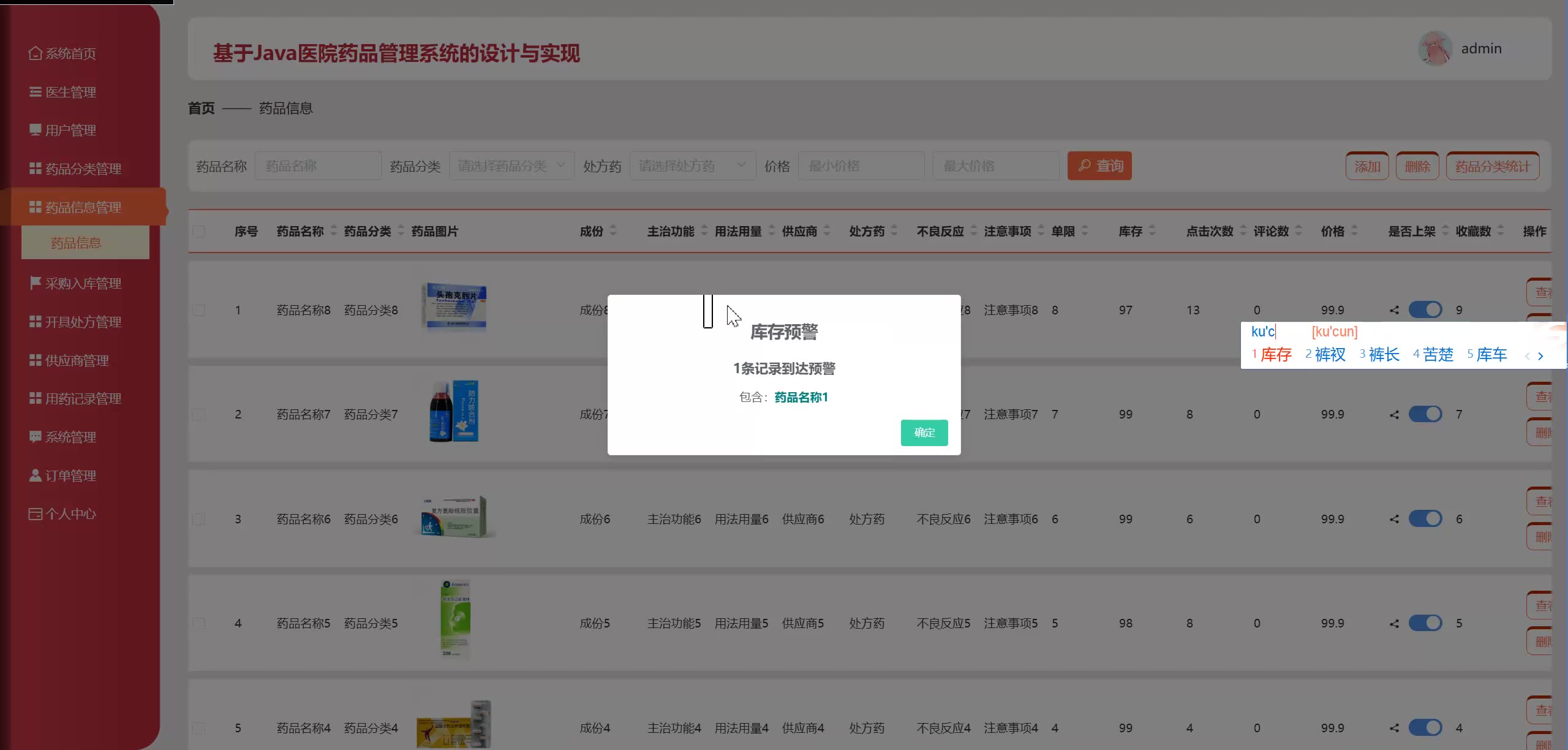1568x750 pixels.
Task: Toggle 是否上架 switch for 药品名称5
Action: [x=1425, y=623]
